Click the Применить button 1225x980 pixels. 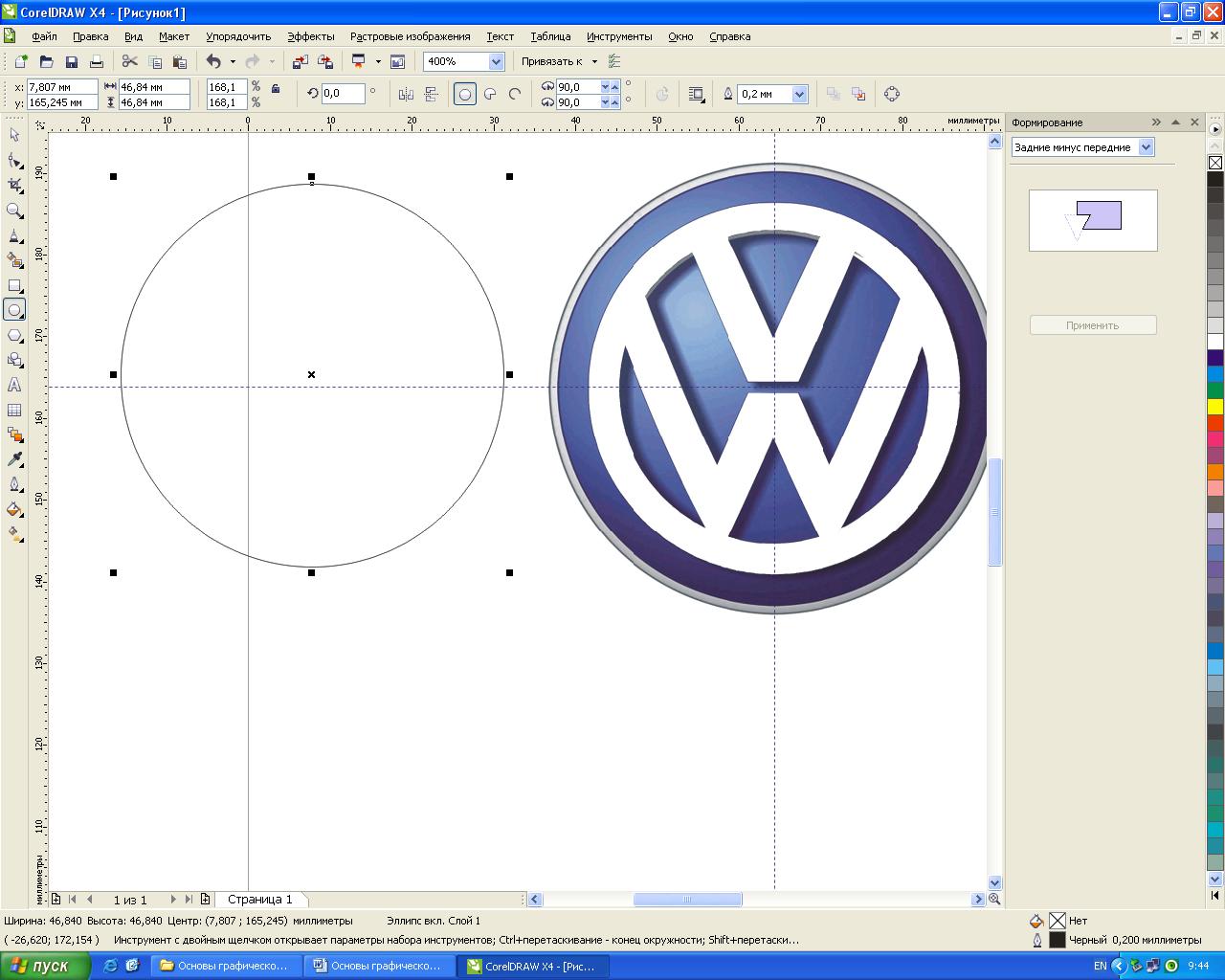[1093, 325]
